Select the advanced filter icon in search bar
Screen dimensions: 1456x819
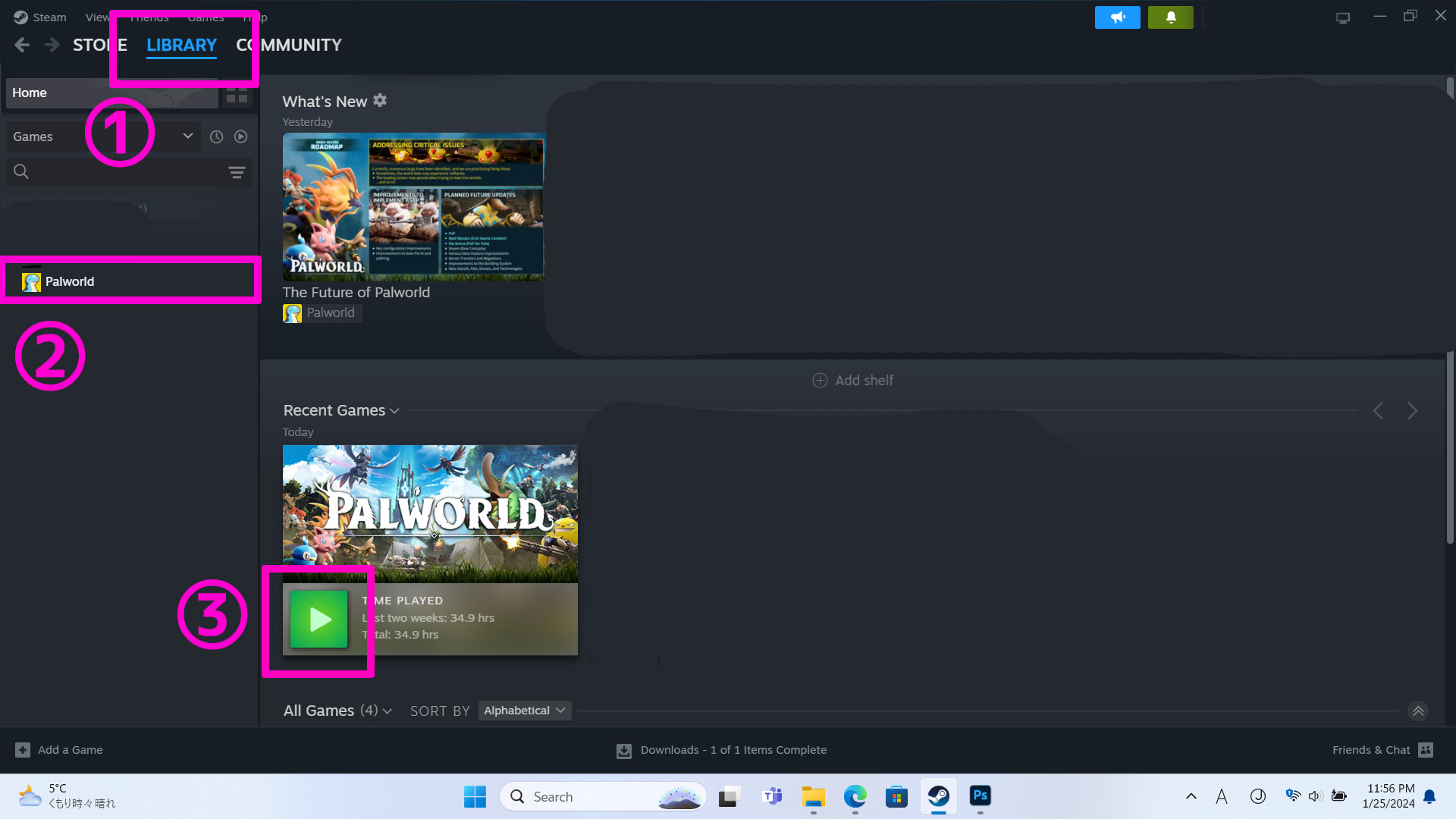coord(237,171)
